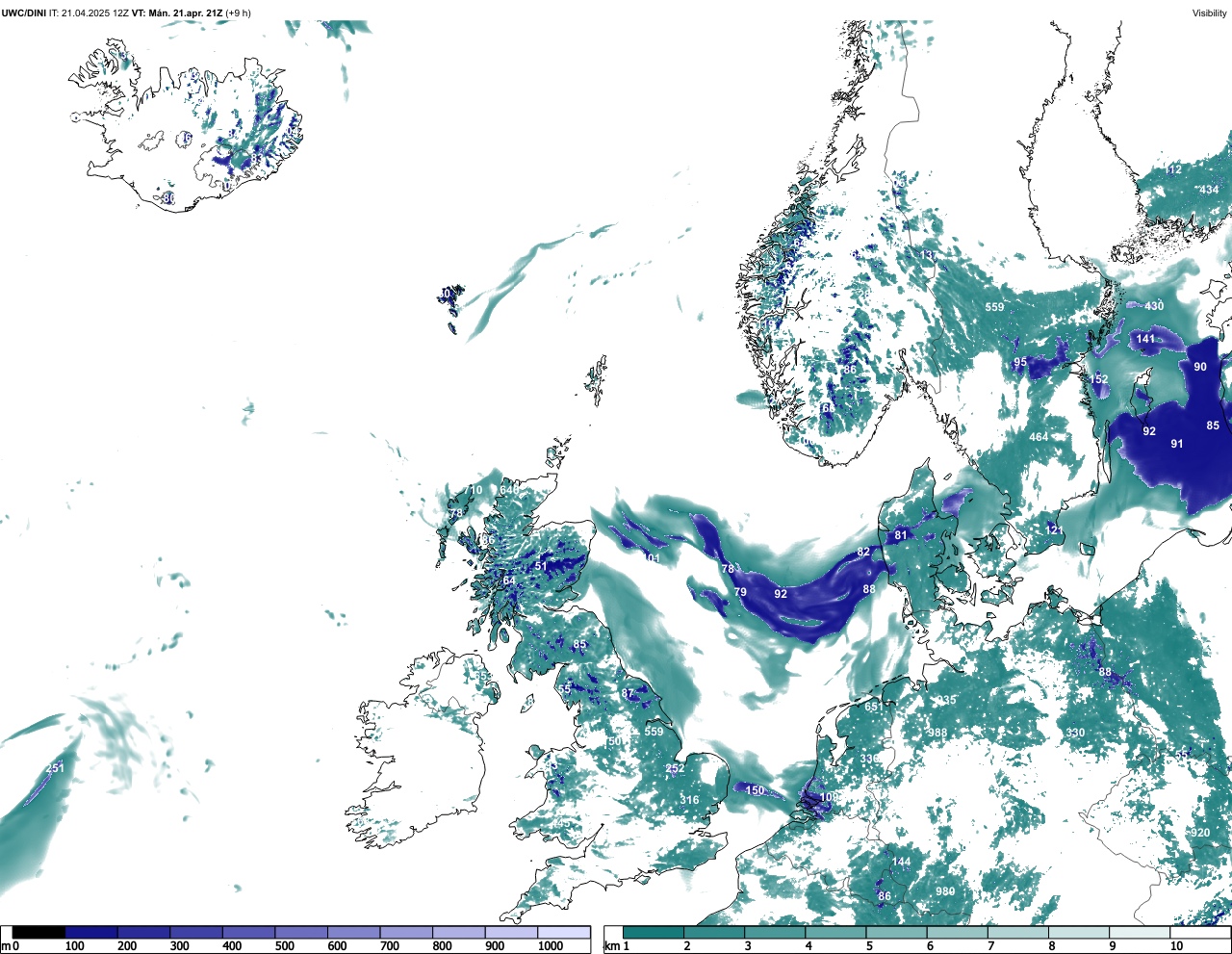
Task: Click the '430' value near the Gulf of Finland
Action: [1154, 306]
